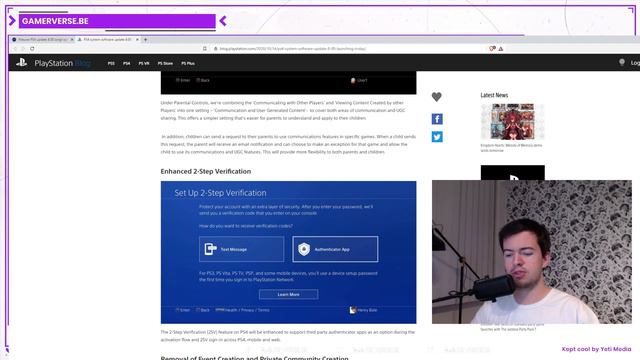The image size is (640, 360).
Task: Click the Learn More button
Action: pyautogui.click(x=289, y=294)
